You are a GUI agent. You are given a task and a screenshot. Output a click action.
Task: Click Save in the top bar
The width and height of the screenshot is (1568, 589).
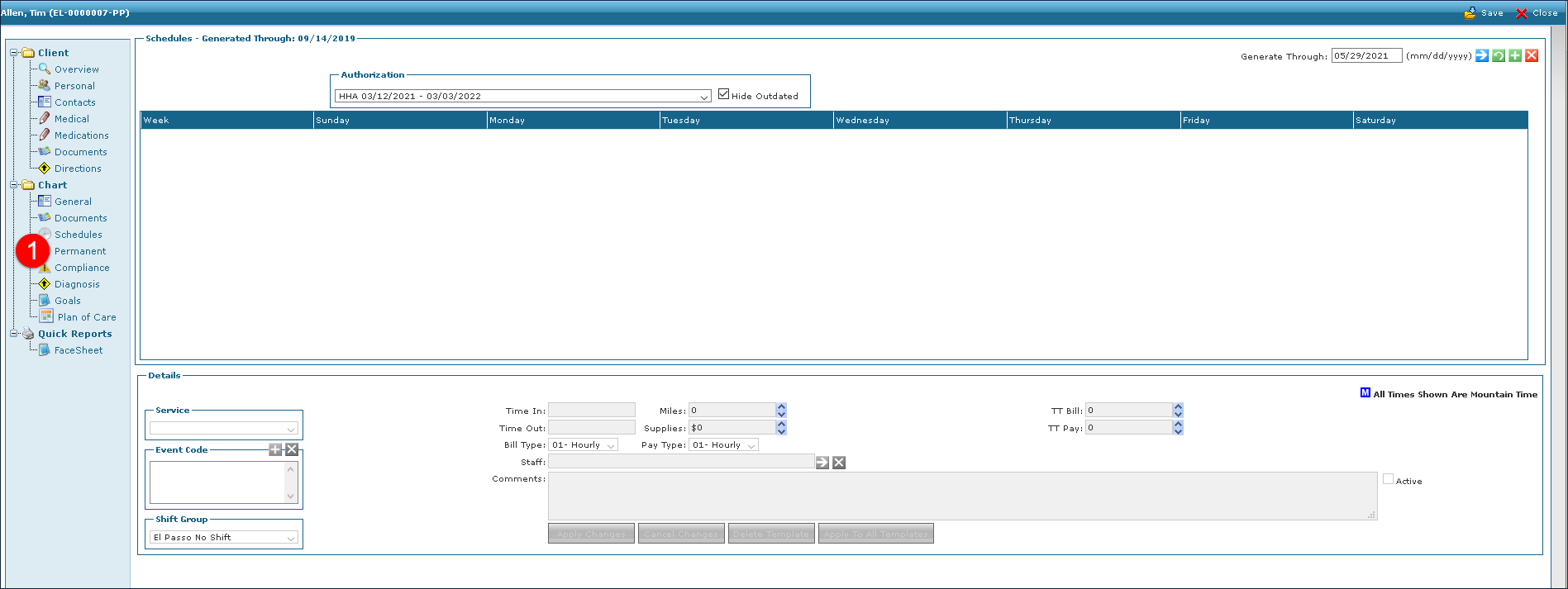[x=1485, y=12]
